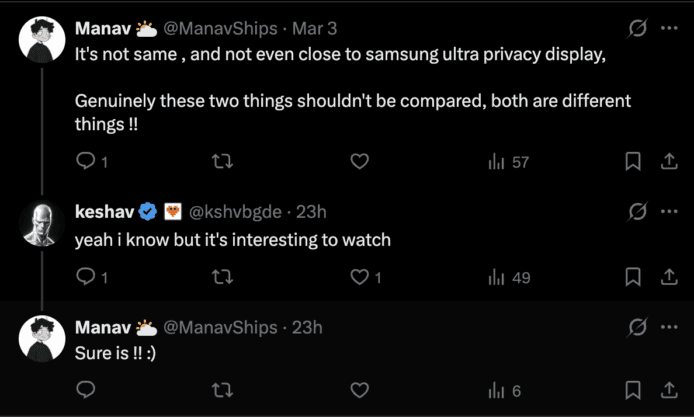Share Manav's "Sure is" reply
This screenshot has width=694, height=417.
(668, 390)
